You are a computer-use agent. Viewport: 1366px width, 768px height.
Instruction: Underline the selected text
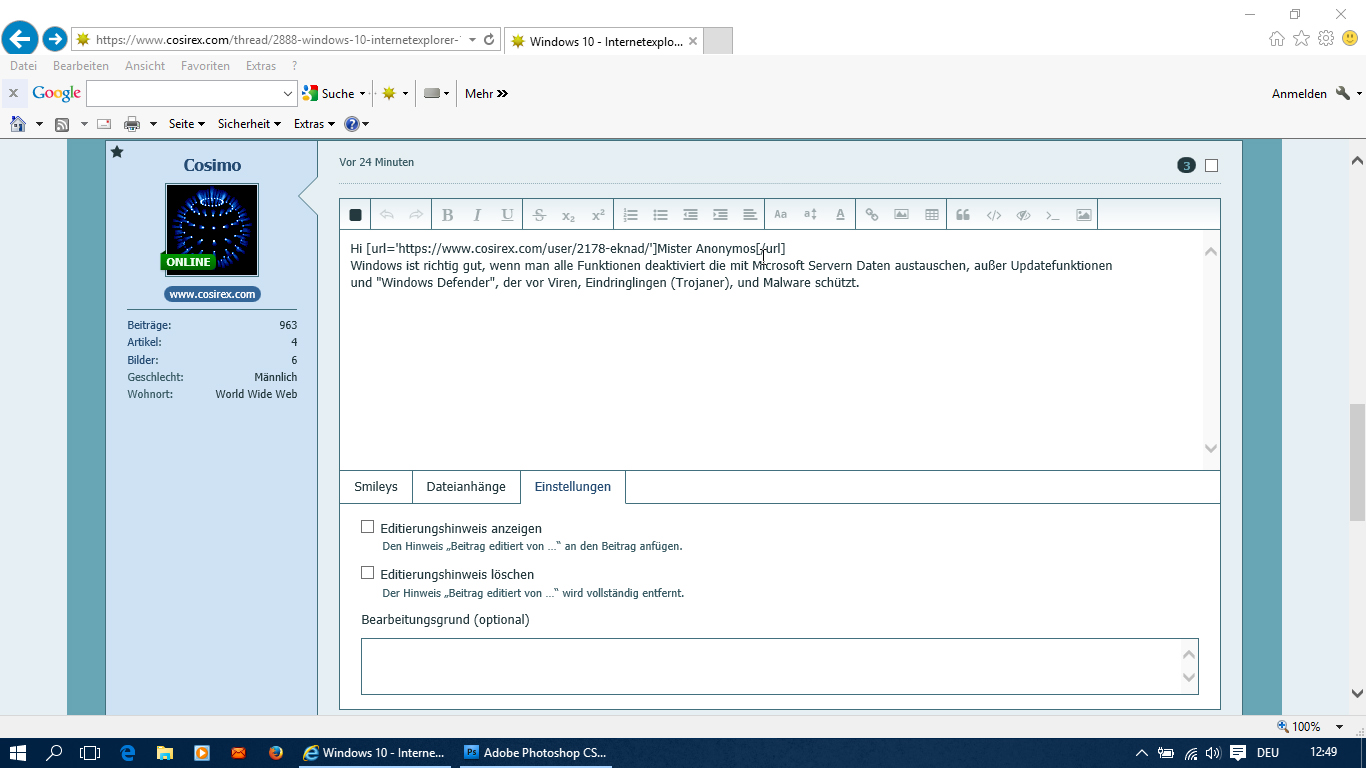click(508, 215)
